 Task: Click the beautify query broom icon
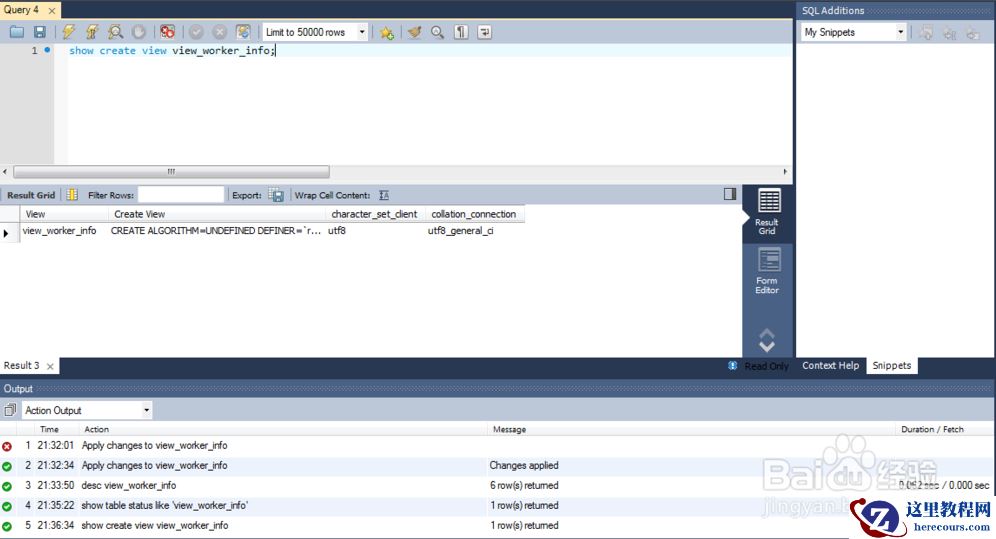414,32
